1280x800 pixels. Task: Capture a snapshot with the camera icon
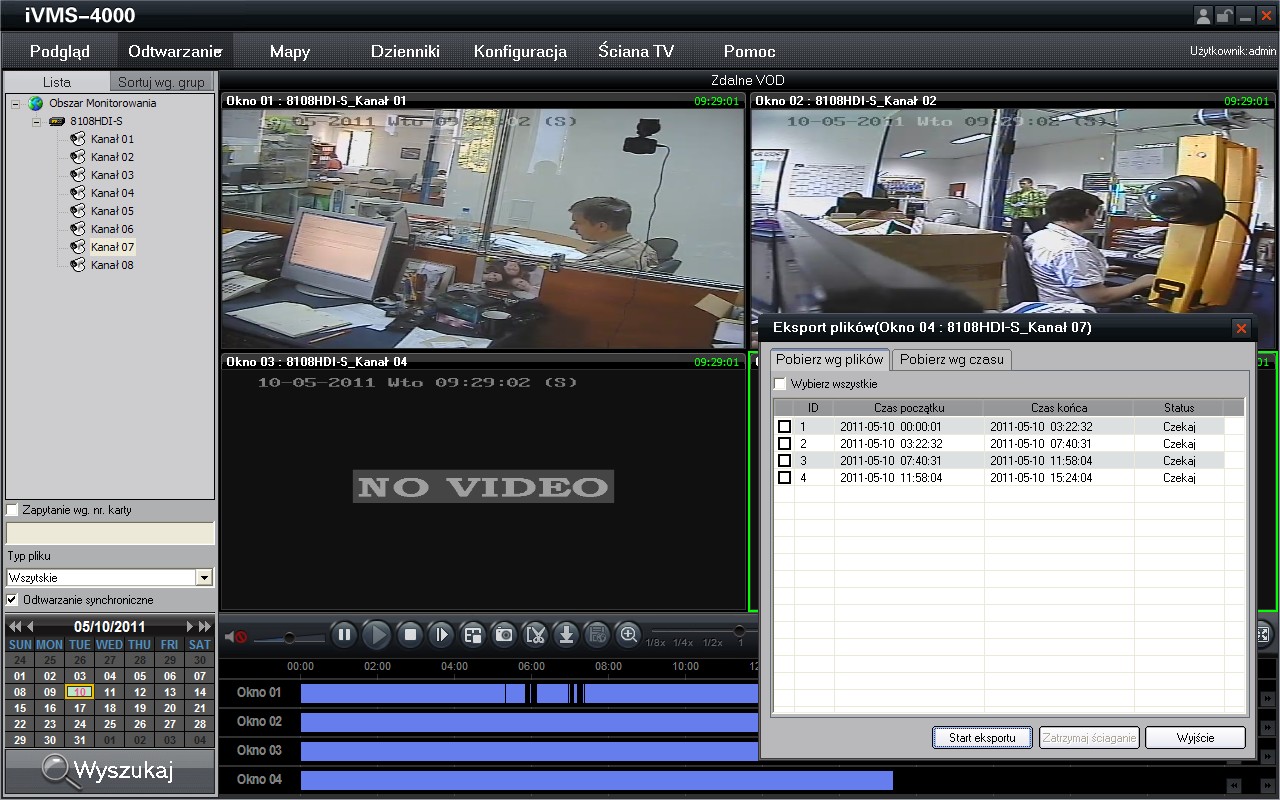(x=505, y=634)
